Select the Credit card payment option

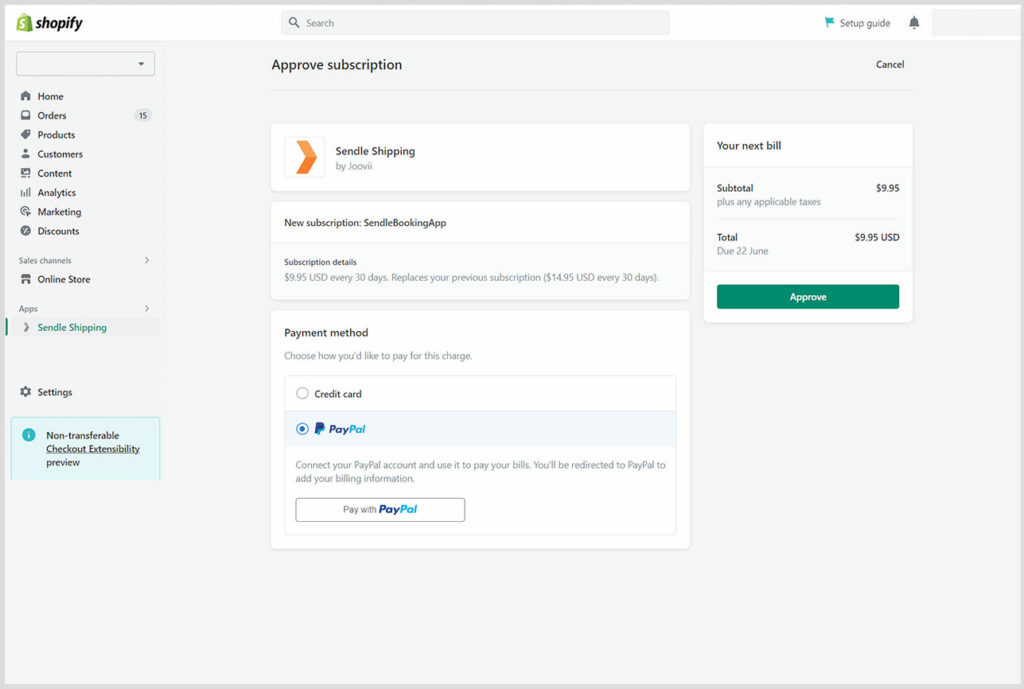[302, 393]
